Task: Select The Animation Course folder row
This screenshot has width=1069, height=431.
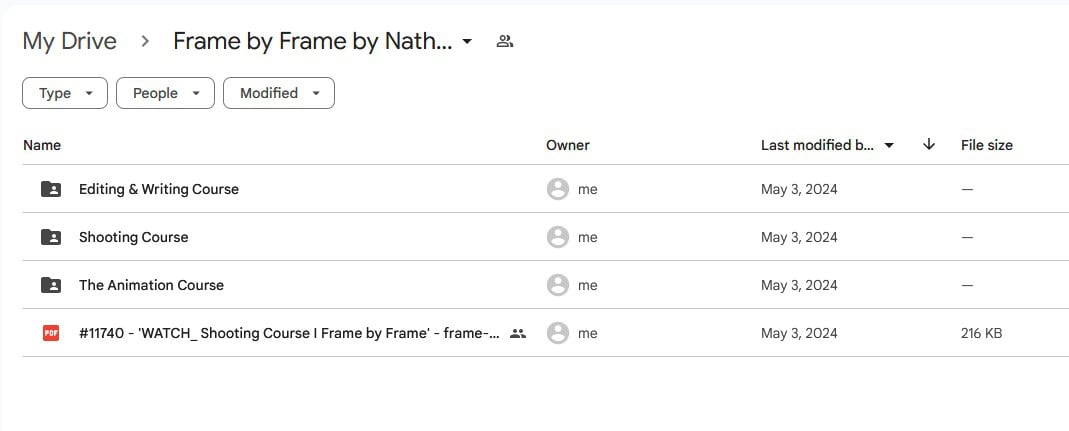Action: [151, 285]
